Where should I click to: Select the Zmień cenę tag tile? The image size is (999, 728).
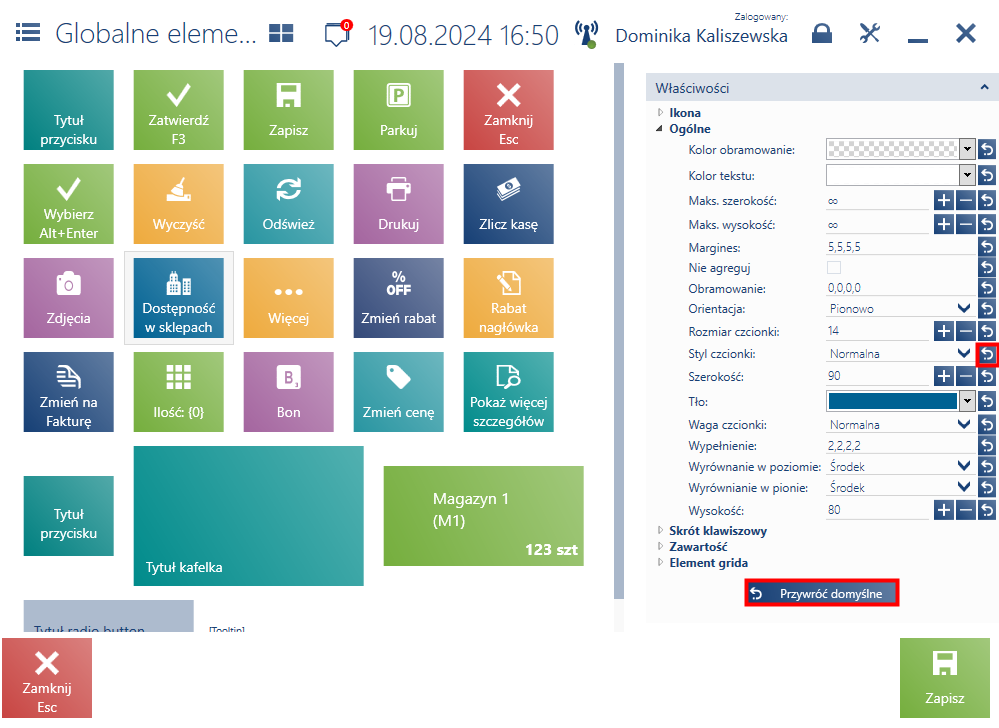[399, 392]
